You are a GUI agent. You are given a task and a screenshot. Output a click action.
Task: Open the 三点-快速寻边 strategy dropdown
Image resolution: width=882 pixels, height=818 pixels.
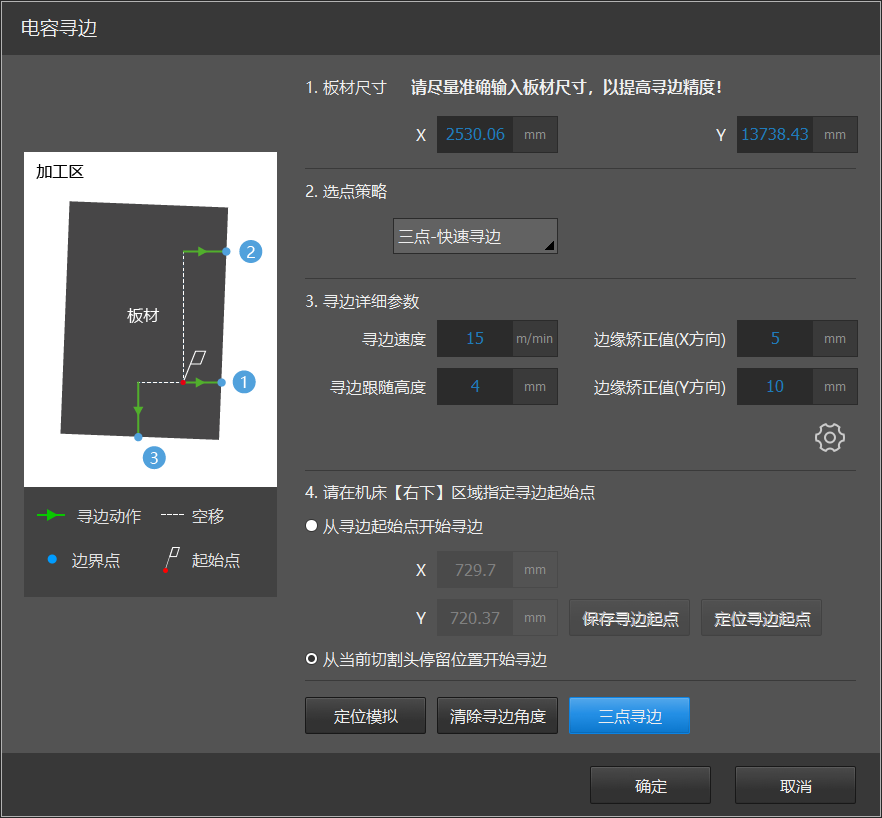pos(475,237)
